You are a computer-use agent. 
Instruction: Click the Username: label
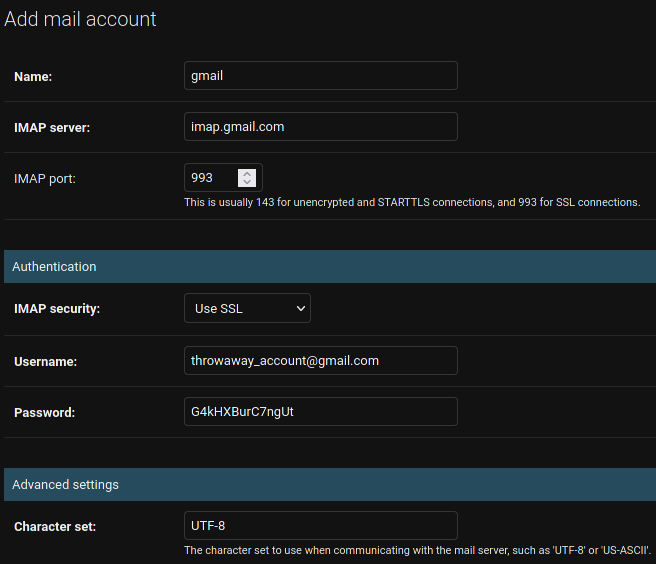click(46, 361)
